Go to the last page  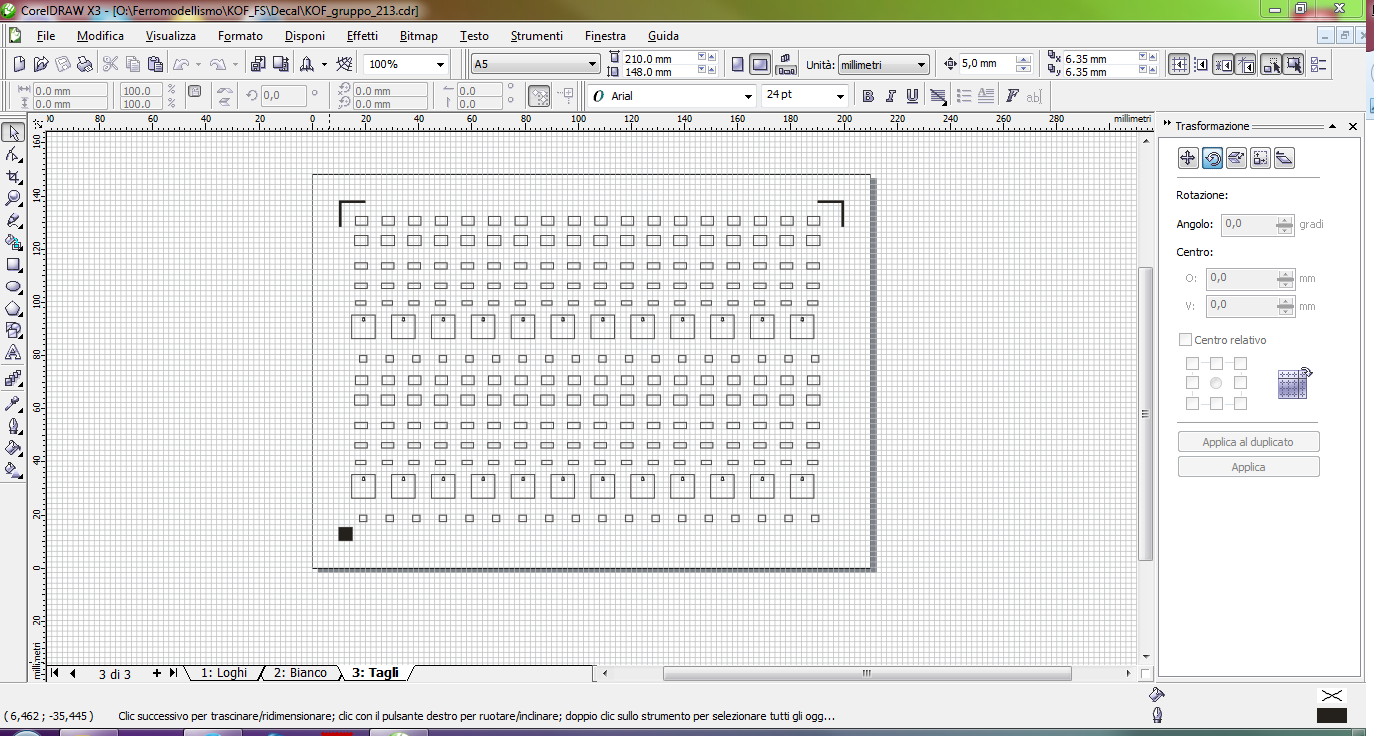(173, 673)
